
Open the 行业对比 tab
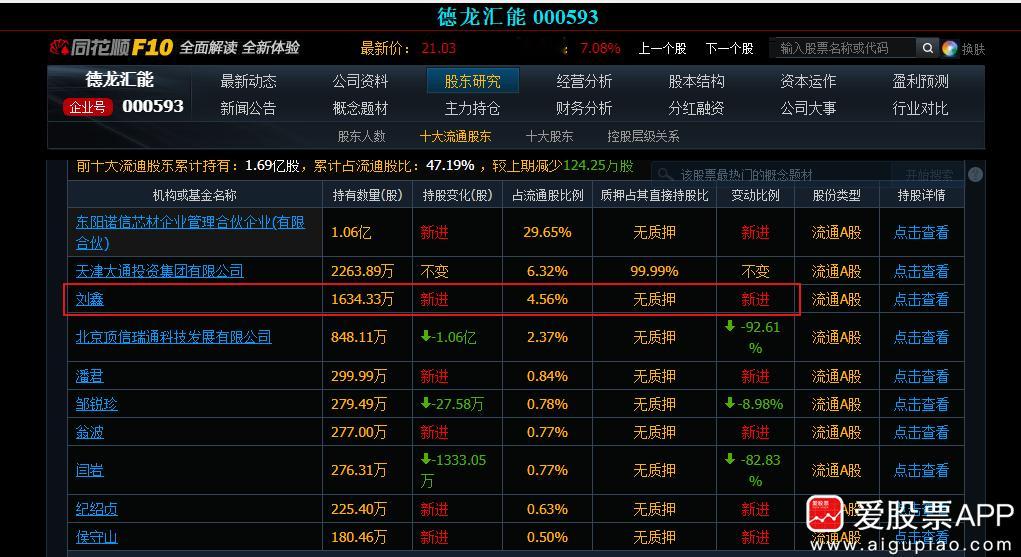(920, 108)
